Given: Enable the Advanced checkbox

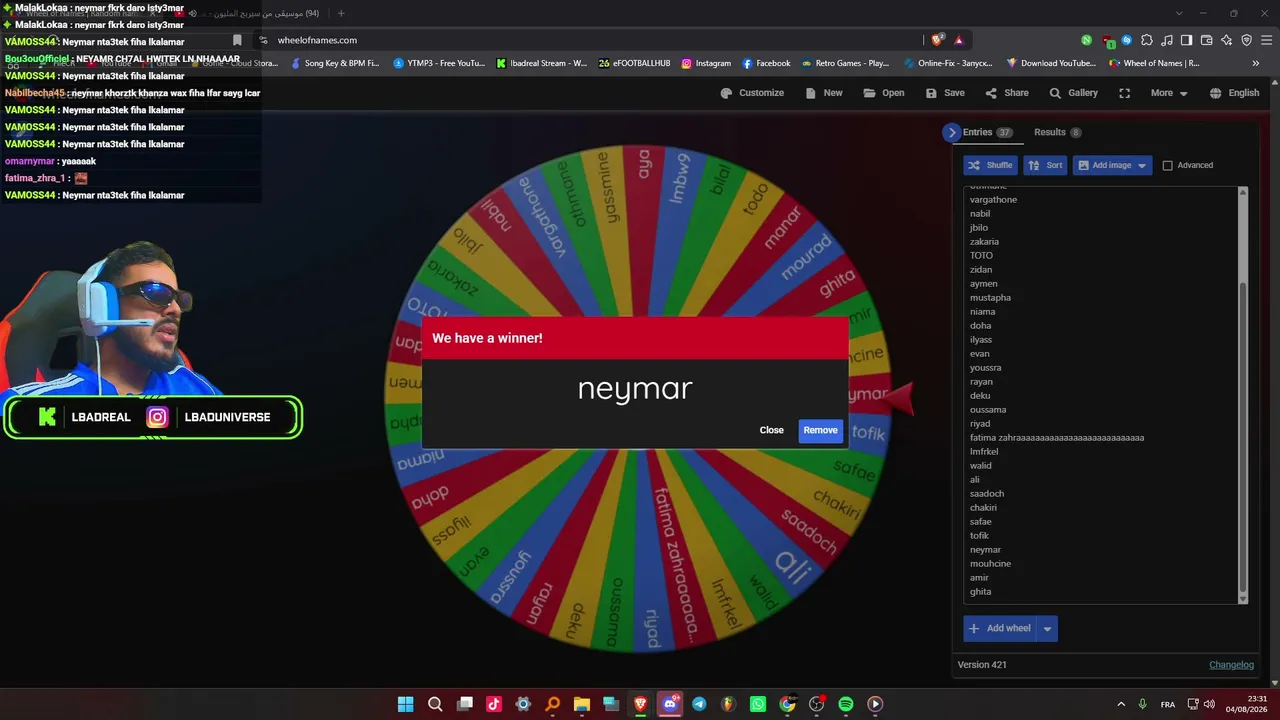Looking at the screenshot, I should [x=1167, y=165].
